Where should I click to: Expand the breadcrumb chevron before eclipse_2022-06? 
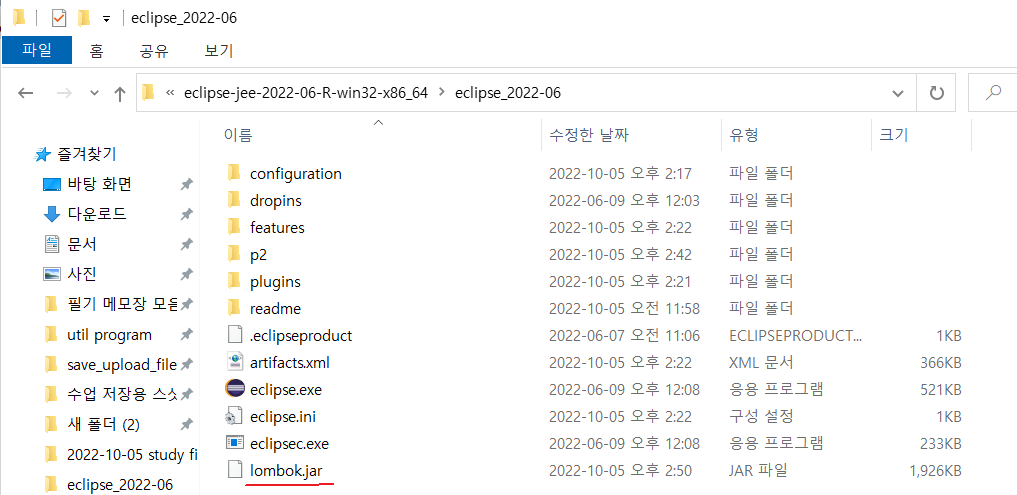coord(442,93)
